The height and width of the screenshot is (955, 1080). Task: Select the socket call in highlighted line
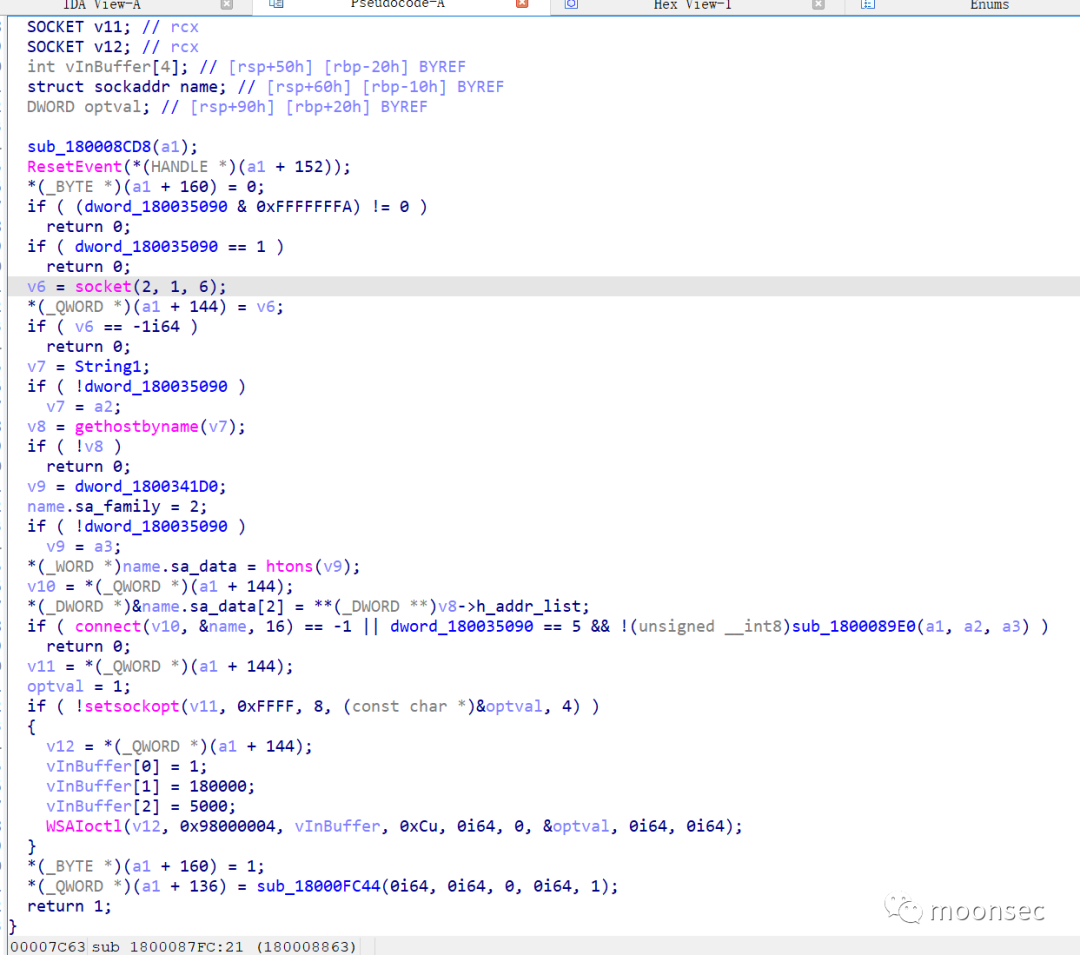coord(103,286)
